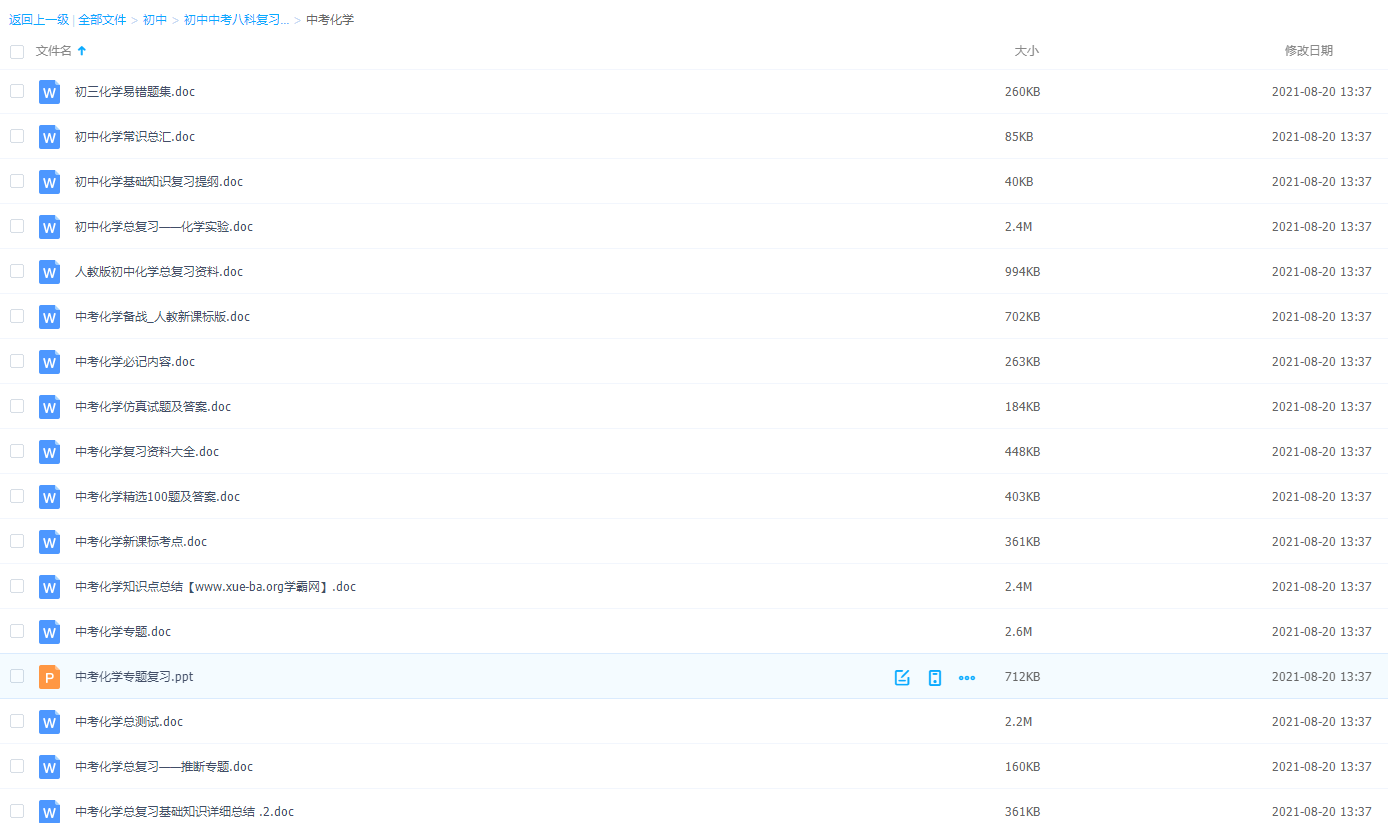
Task: Click the Word icon beside 中考化学必记内容.doc
Action: tap(49, 362)
